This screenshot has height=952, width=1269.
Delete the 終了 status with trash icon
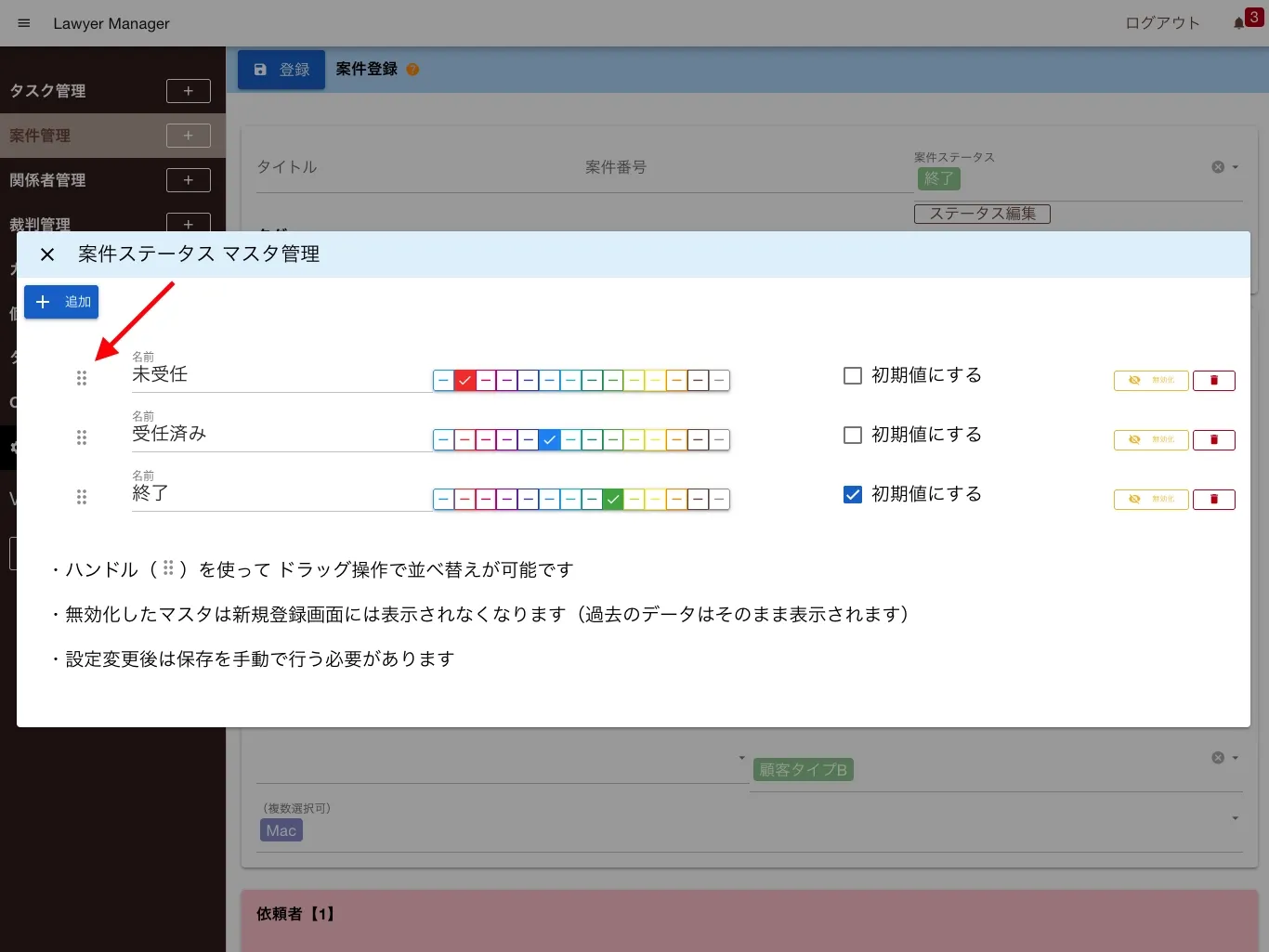click(1213, 499)
